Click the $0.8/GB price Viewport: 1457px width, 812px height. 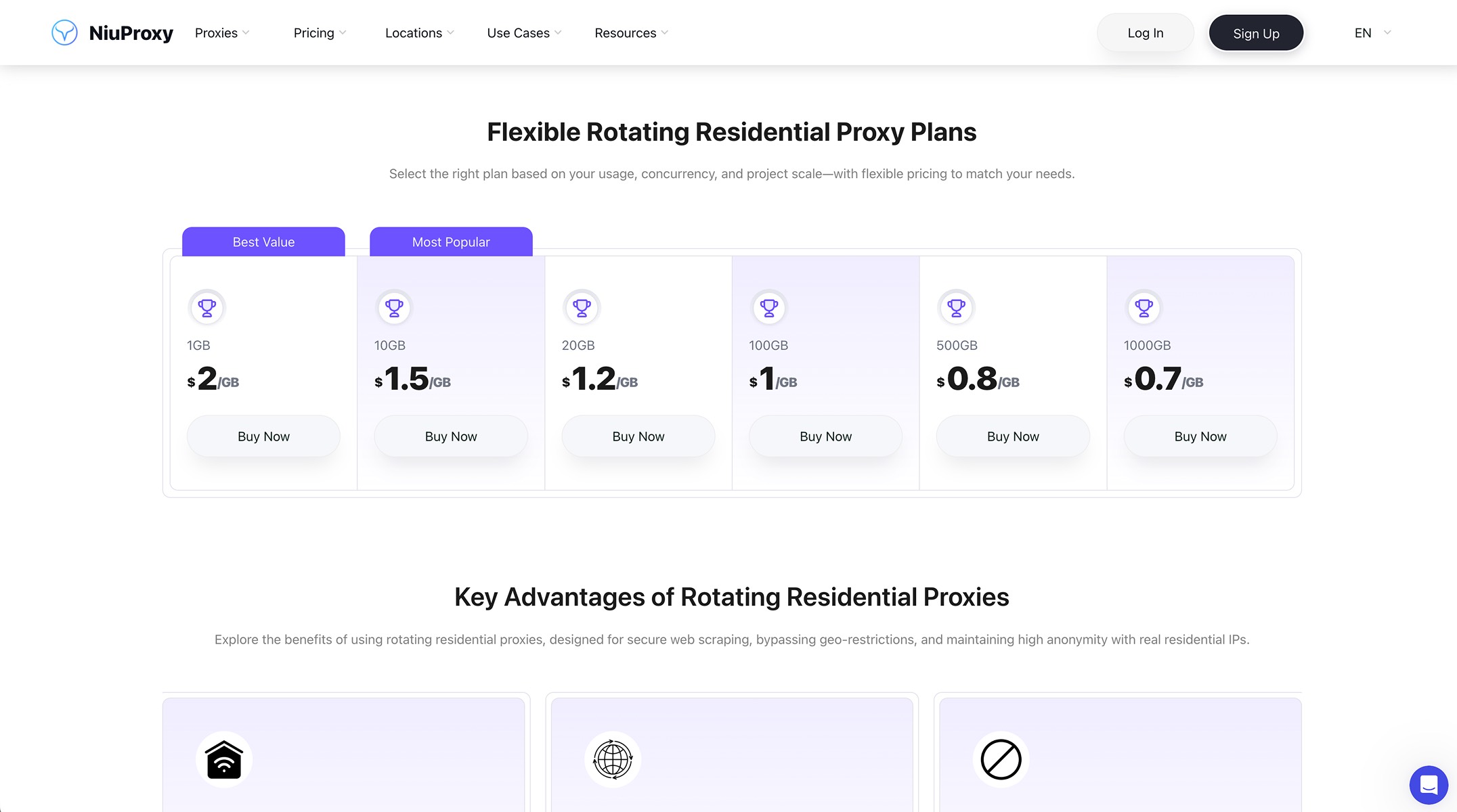click(978, 379)
